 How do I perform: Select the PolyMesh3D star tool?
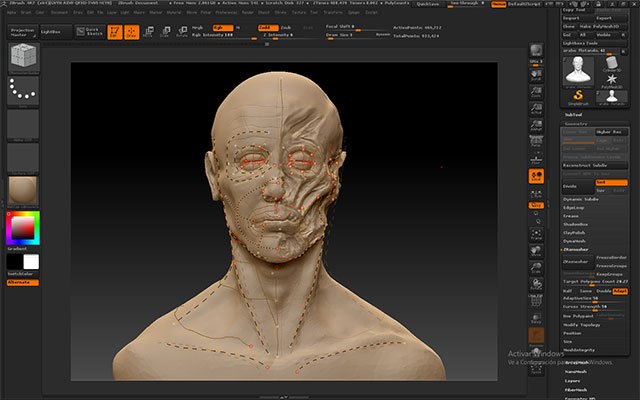pyautogui.click(x=611, y=81)
